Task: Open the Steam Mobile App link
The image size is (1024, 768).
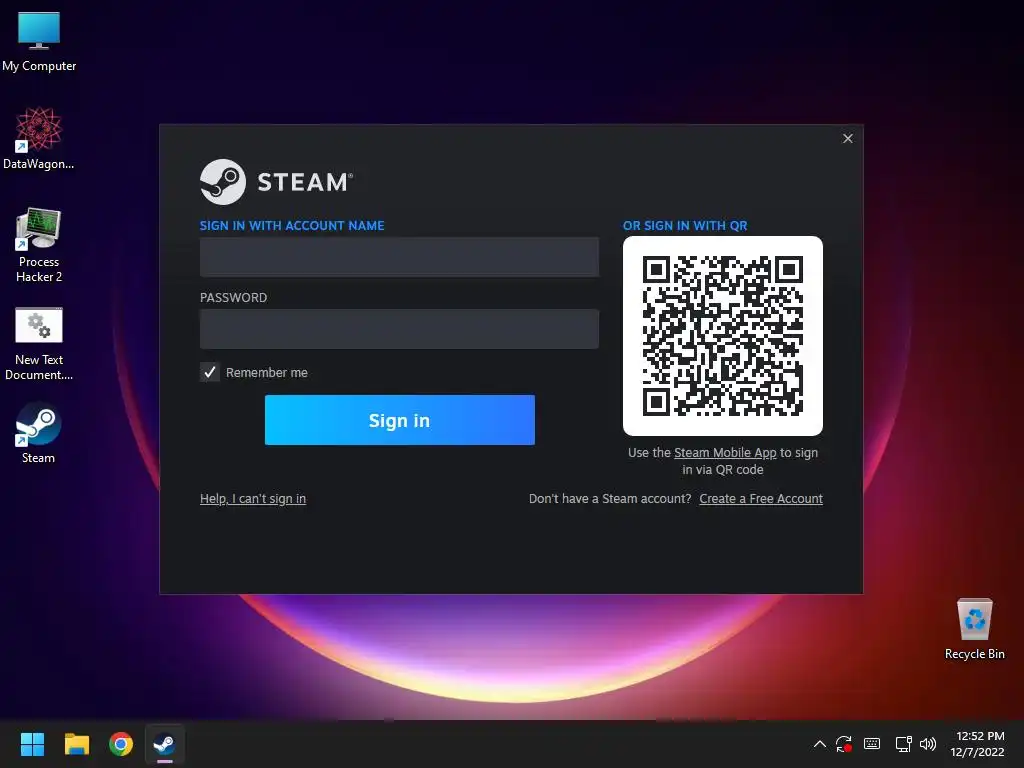Action: 725,453
